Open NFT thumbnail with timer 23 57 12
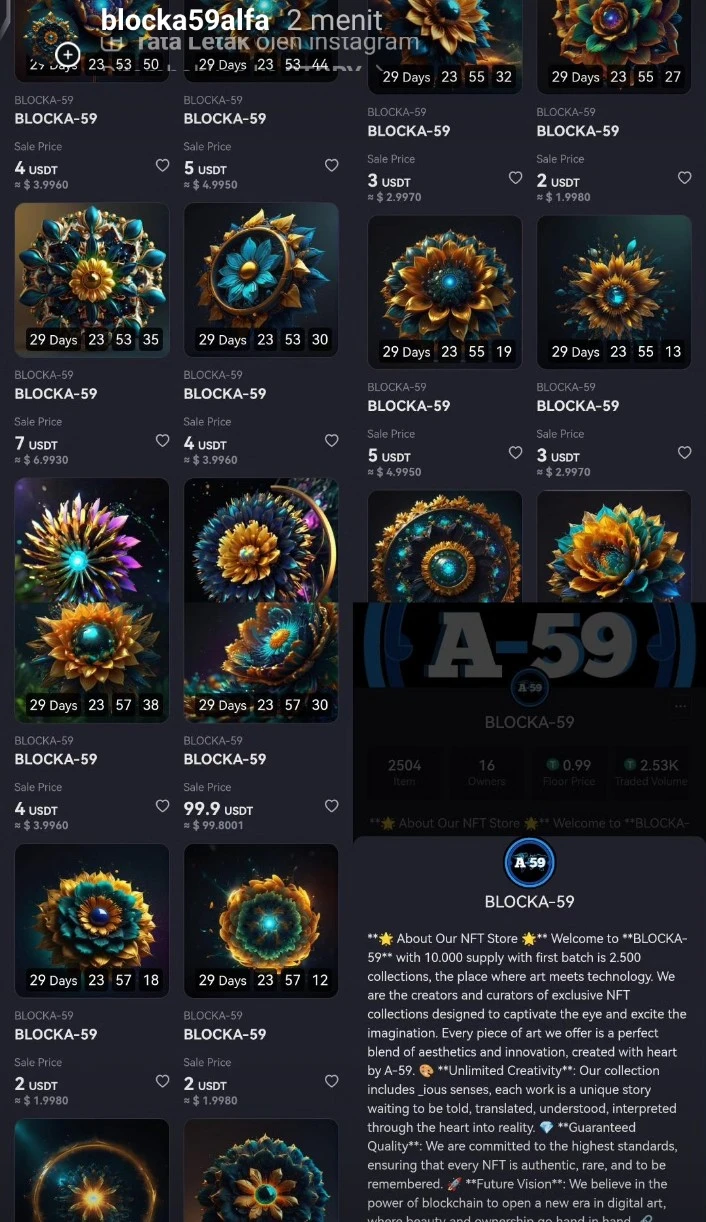Image resolution: width=706 pixels, height=1222 pixels. tap(261, 920)
